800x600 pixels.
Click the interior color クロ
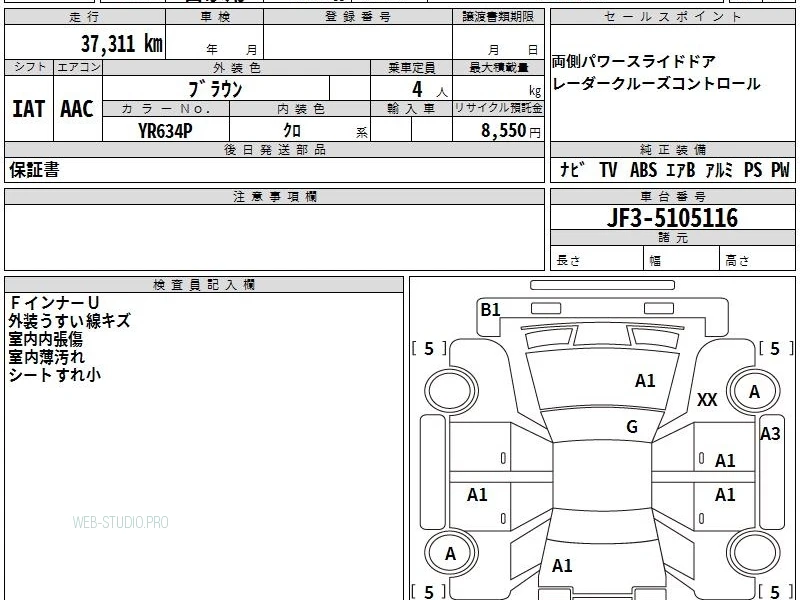click(292, 131)
